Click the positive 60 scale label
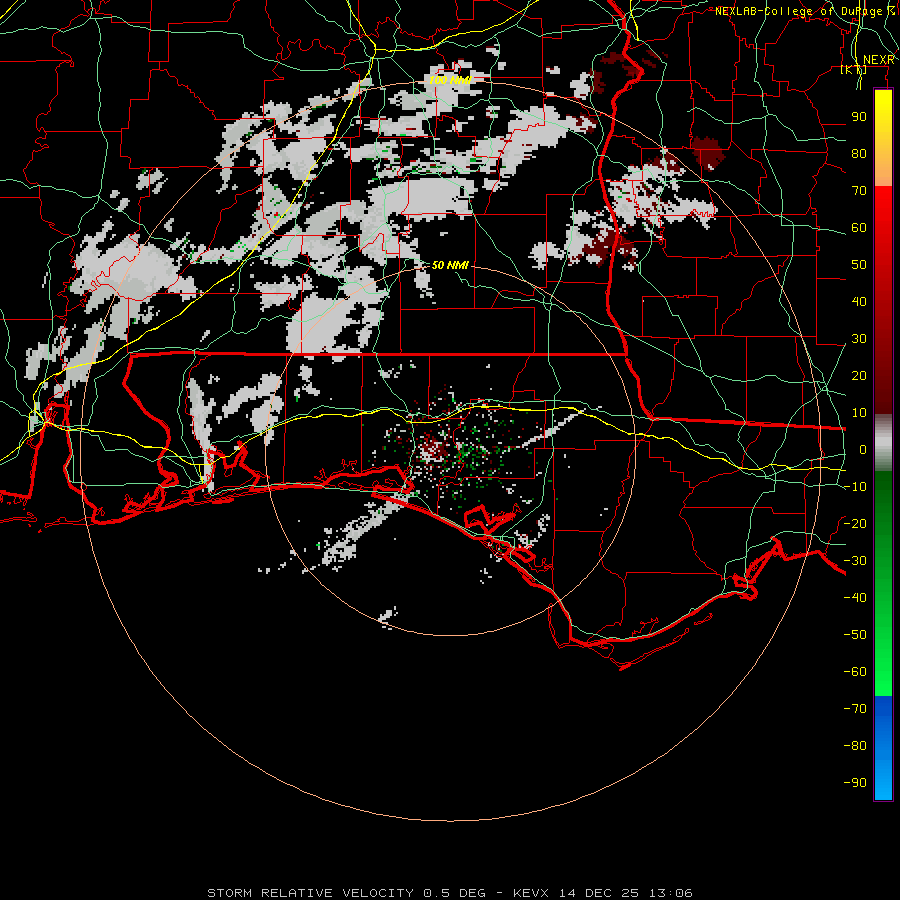 click(x=859, y=227)
